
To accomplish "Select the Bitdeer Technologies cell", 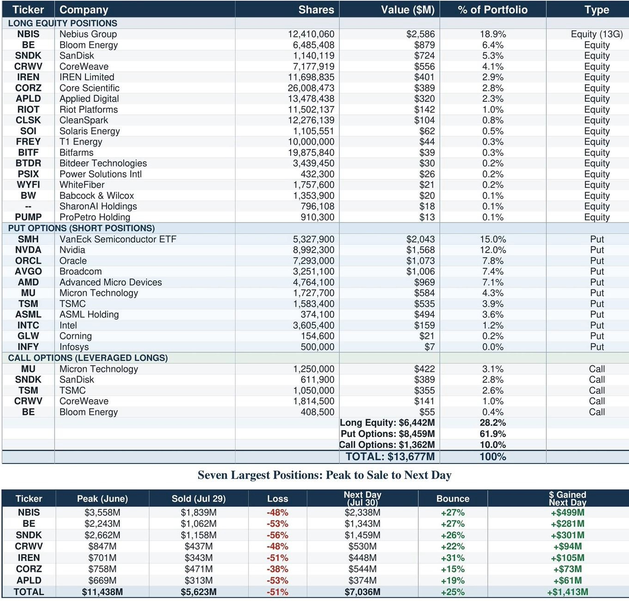I will (x=103, y=163).
